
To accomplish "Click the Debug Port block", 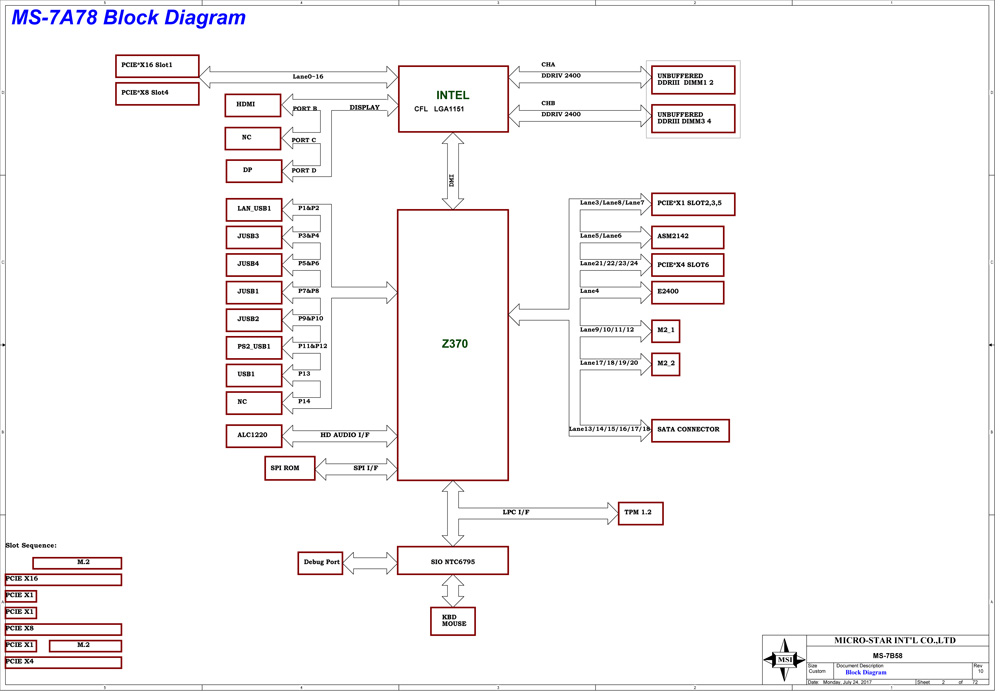I will (320, 563).
